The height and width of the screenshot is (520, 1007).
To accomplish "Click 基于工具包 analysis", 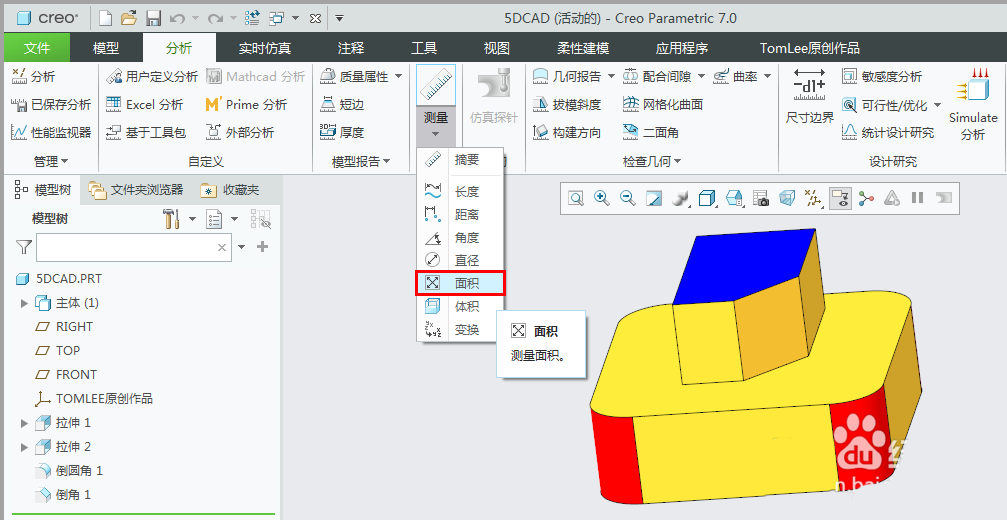I will point(146,132).
